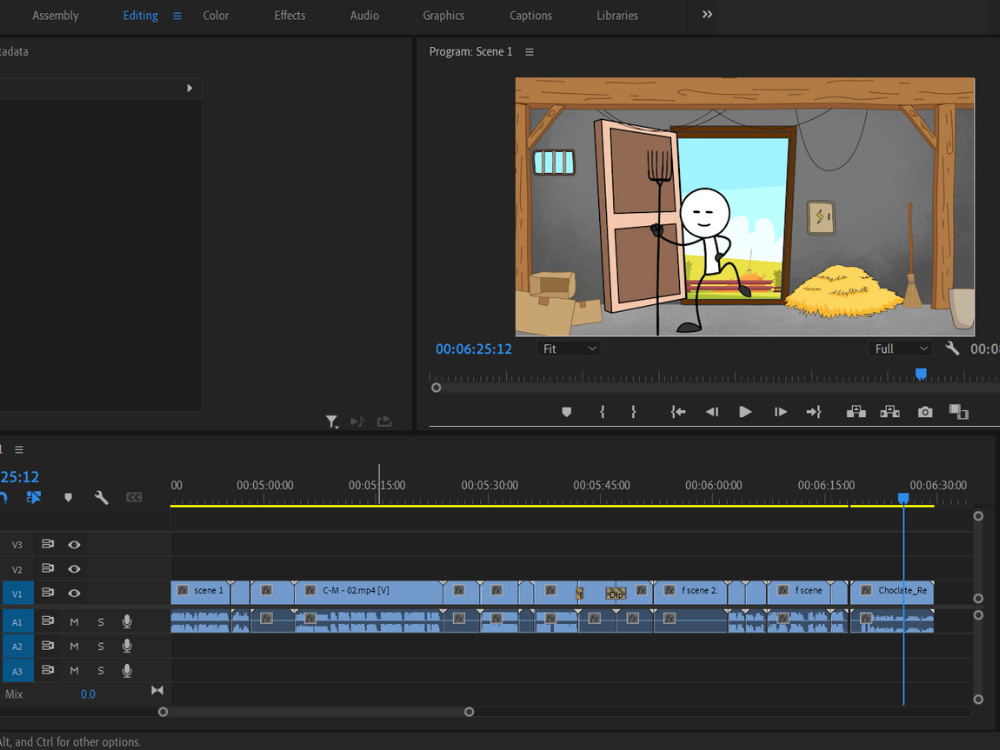Toggle sync lock on V2
The height and width of the screenshot is (750, 1000).
click(x=48, y=568)
